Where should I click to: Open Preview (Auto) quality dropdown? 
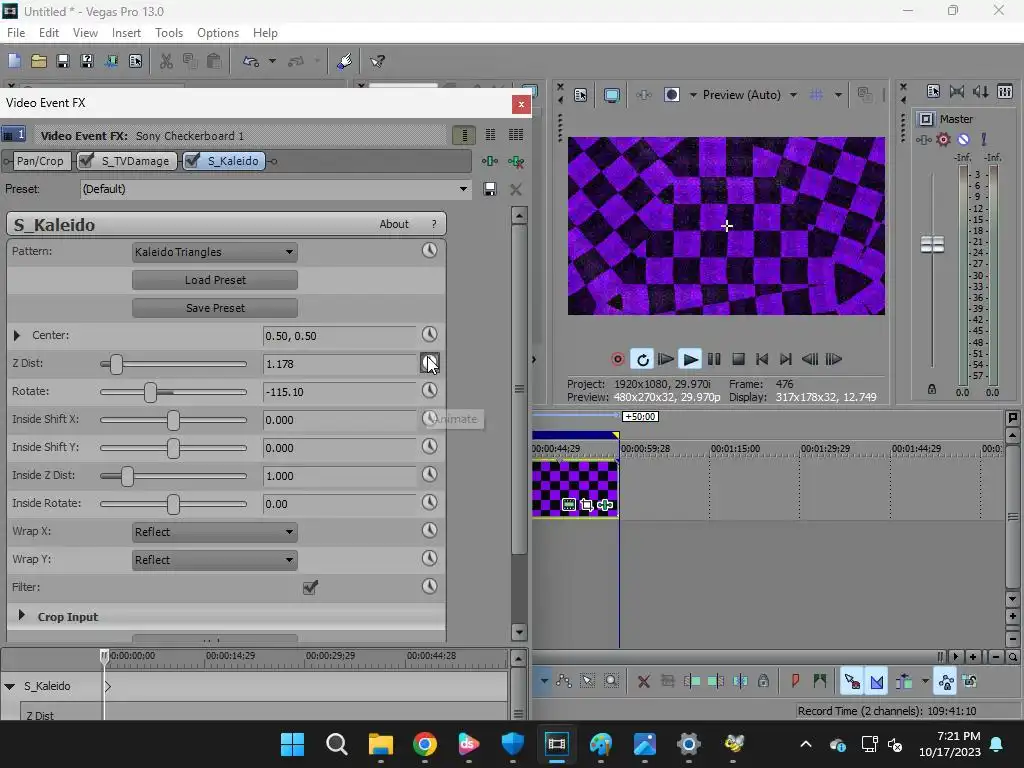(x=793, y=95)
